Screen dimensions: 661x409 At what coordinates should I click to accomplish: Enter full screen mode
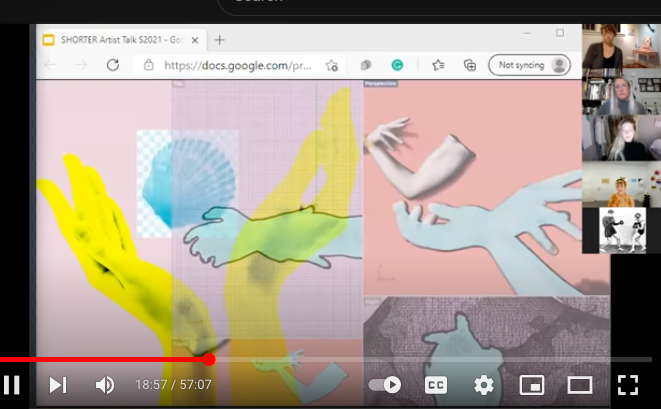(x=628, y=385)
